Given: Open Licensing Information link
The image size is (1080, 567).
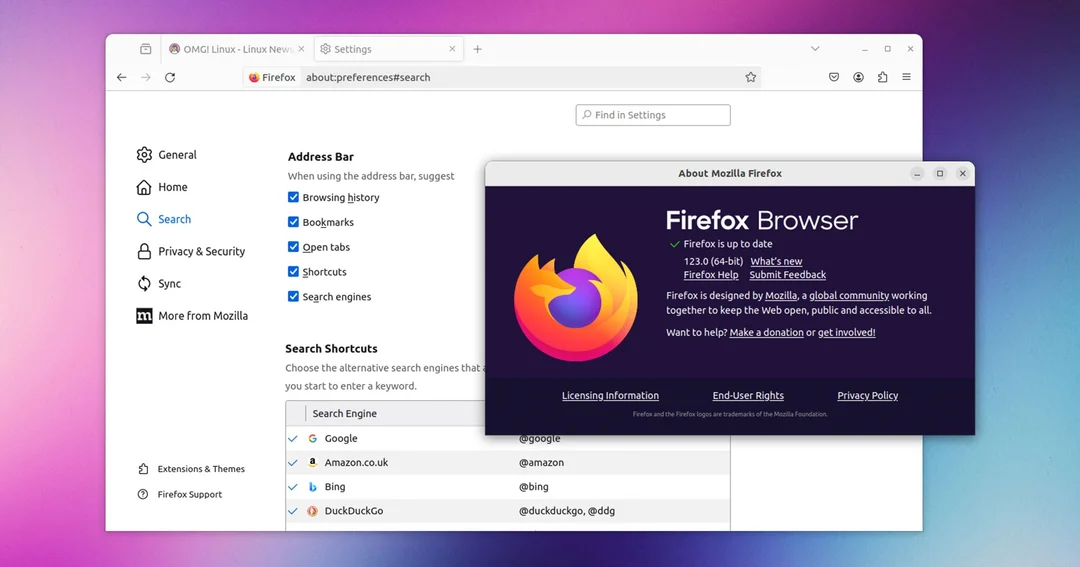Looking at the screenshot, I should (x=610, y=395).
